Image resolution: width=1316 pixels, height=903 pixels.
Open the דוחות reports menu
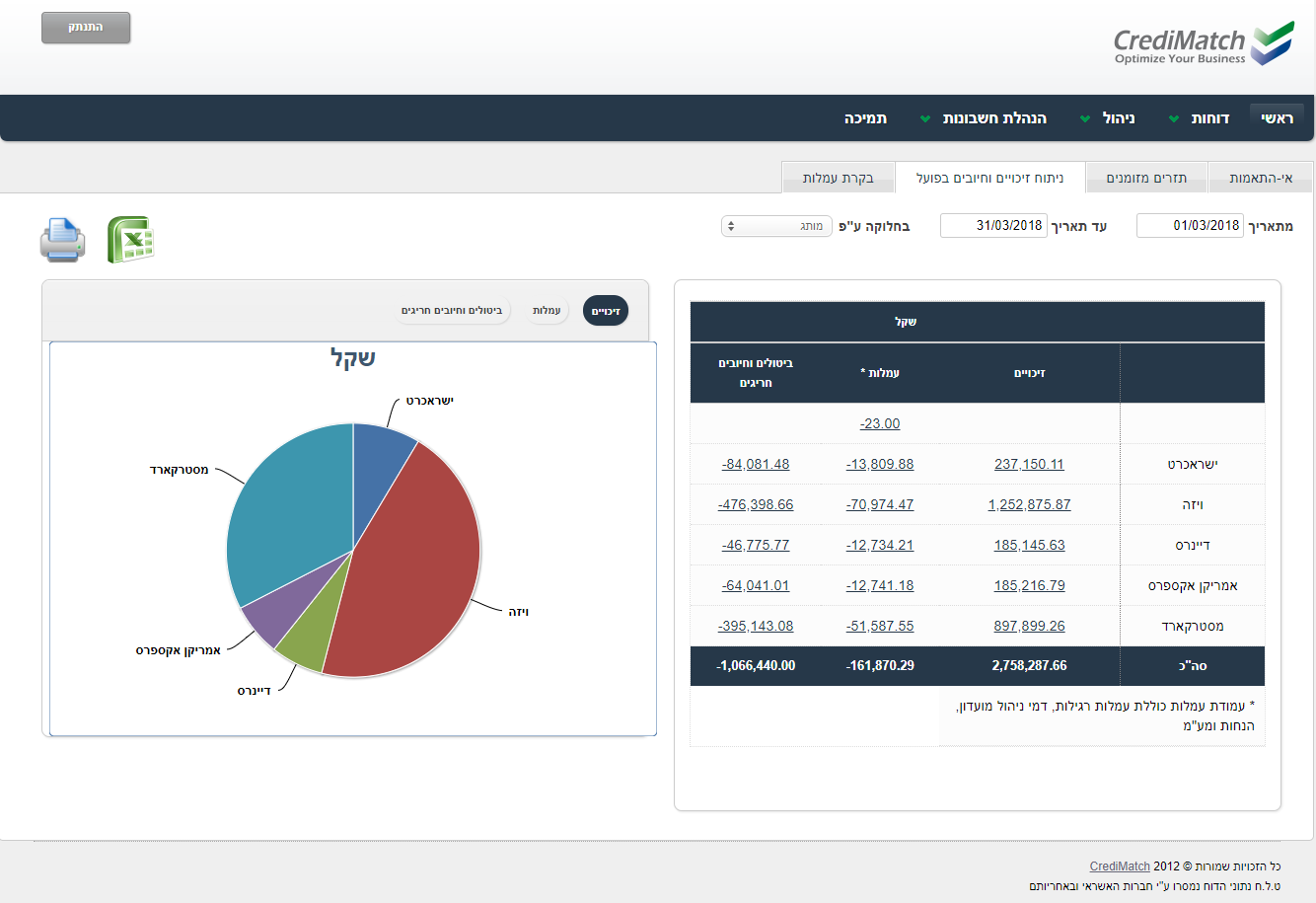tap(1209, 118)
